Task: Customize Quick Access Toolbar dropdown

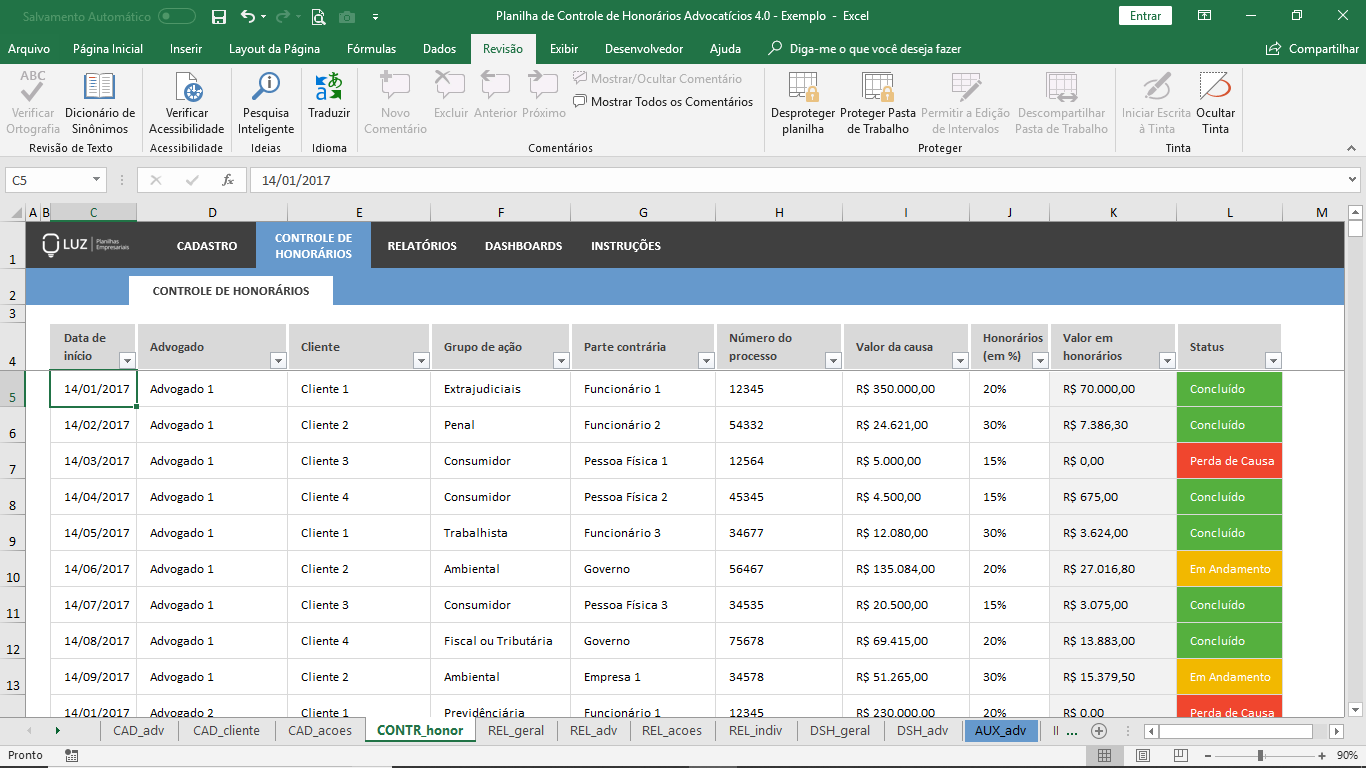Action: pyautogui.click(x=375, y=16)
